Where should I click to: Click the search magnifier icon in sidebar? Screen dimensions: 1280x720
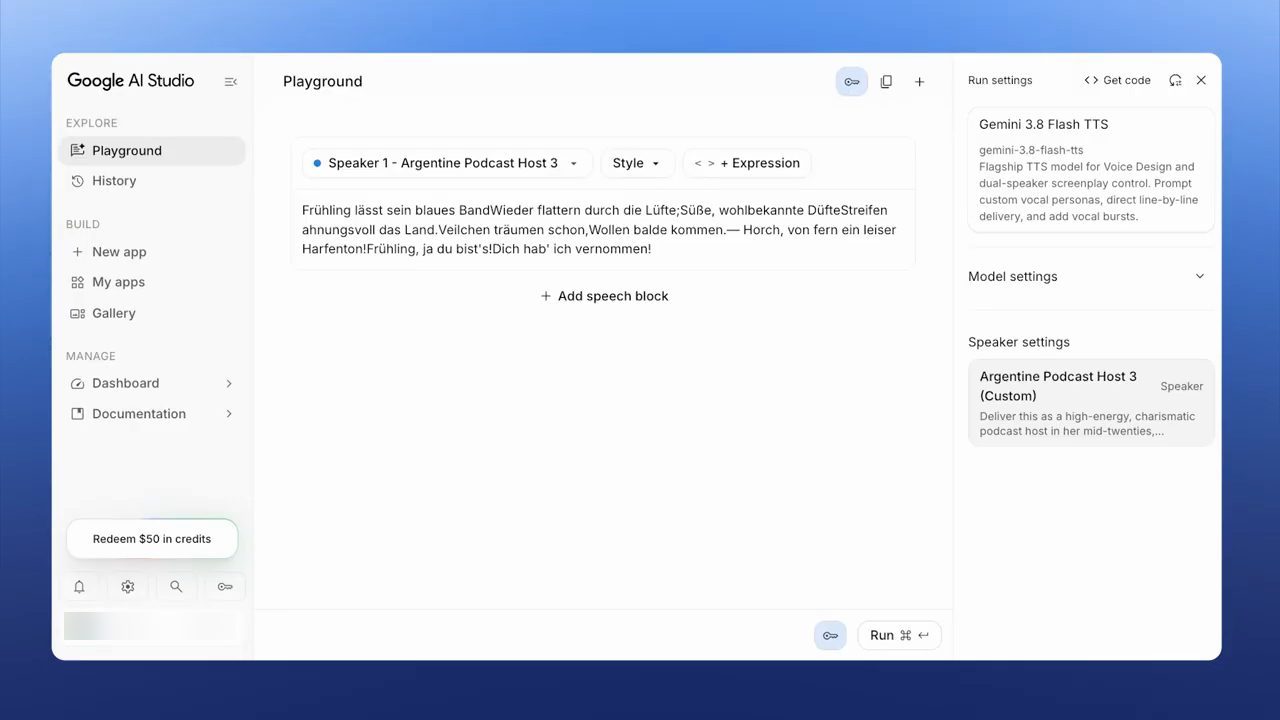(x=176, y=587)
